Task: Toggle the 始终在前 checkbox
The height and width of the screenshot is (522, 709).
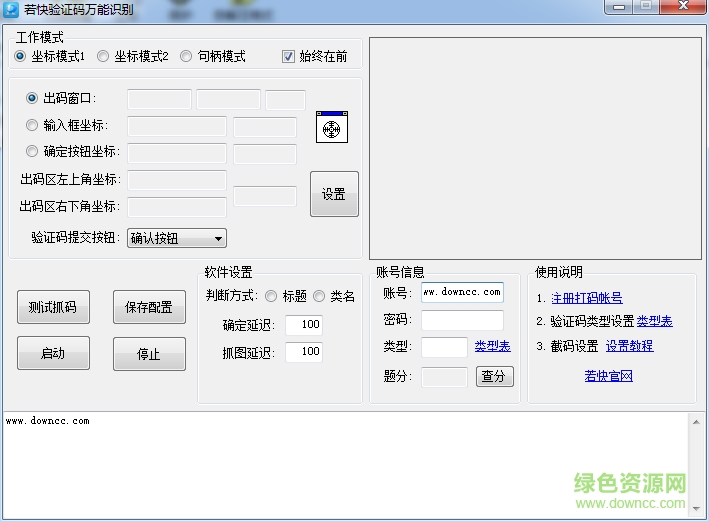Action: coord(288,57)
